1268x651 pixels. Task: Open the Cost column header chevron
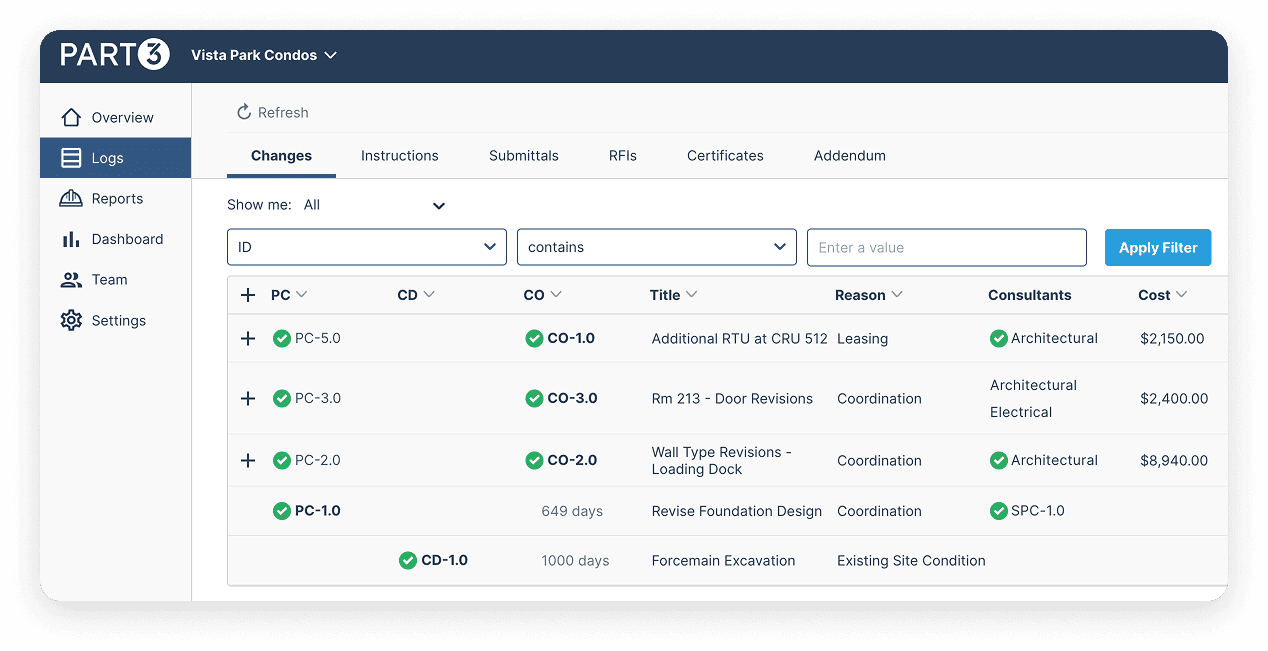tap(1182, 295)
